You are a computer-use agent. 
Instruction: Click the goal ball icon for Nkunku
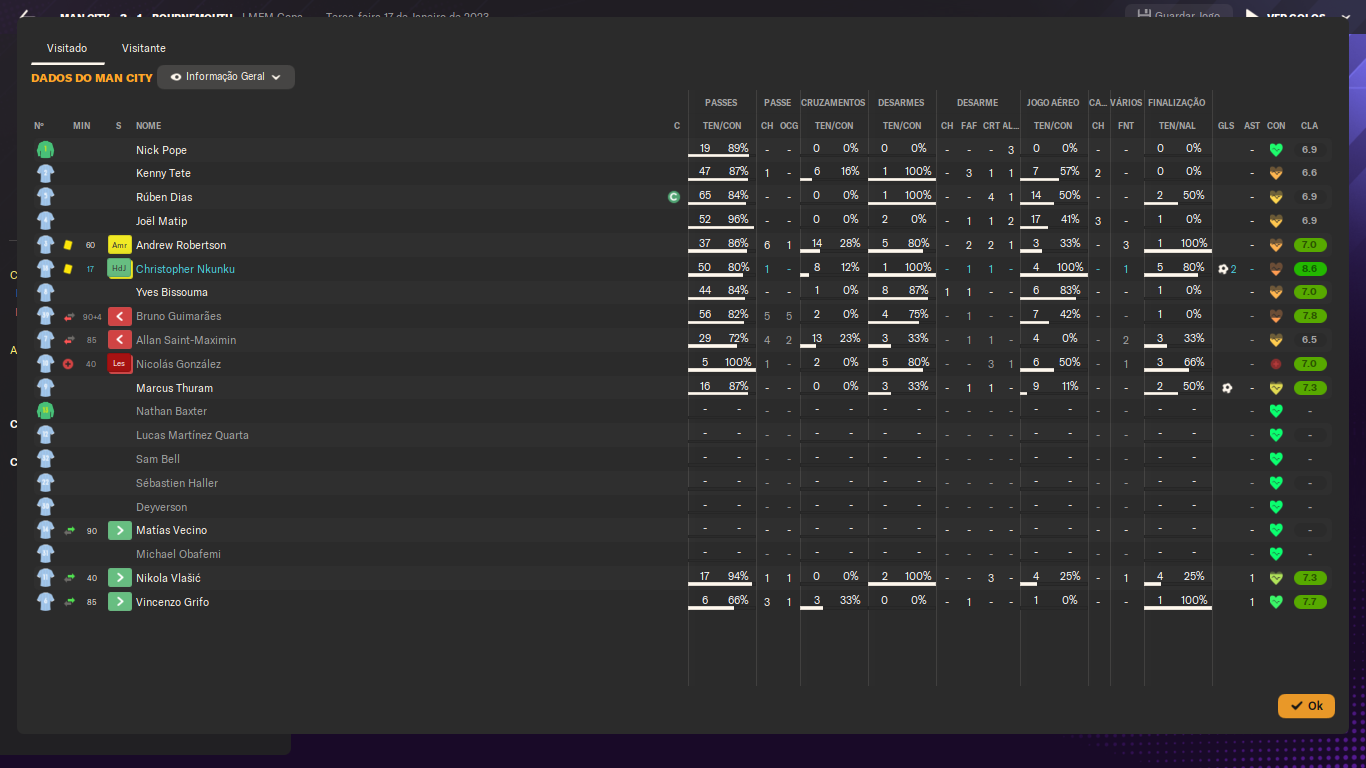coord(1223,269)
